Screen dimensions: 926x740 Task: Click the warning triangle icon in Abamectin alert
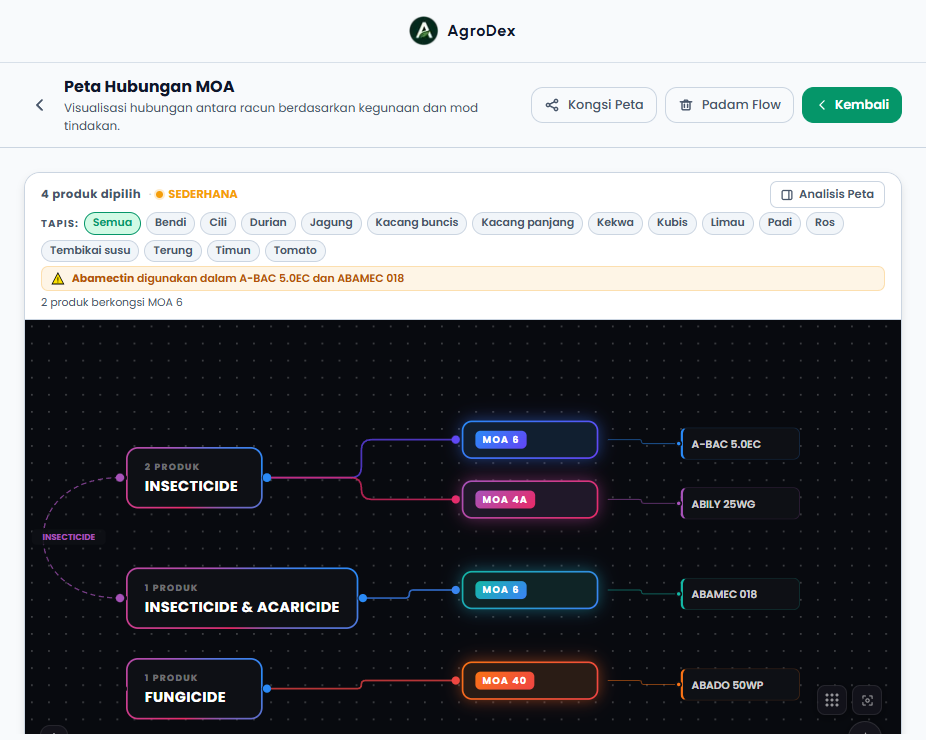pyautogui.click(x=57, y=279)
